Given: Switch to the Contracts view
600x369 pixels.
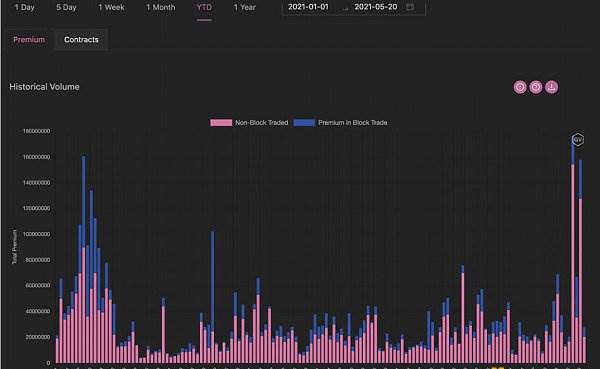Looking at the screenshot, I should tap(81, 39).
